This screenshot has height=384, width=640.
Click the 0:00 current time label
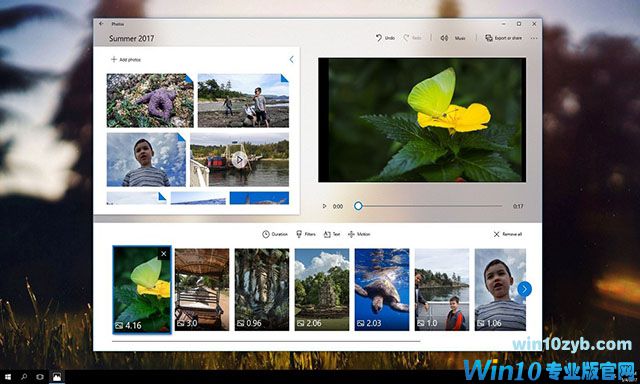click(x=338, y=206)
